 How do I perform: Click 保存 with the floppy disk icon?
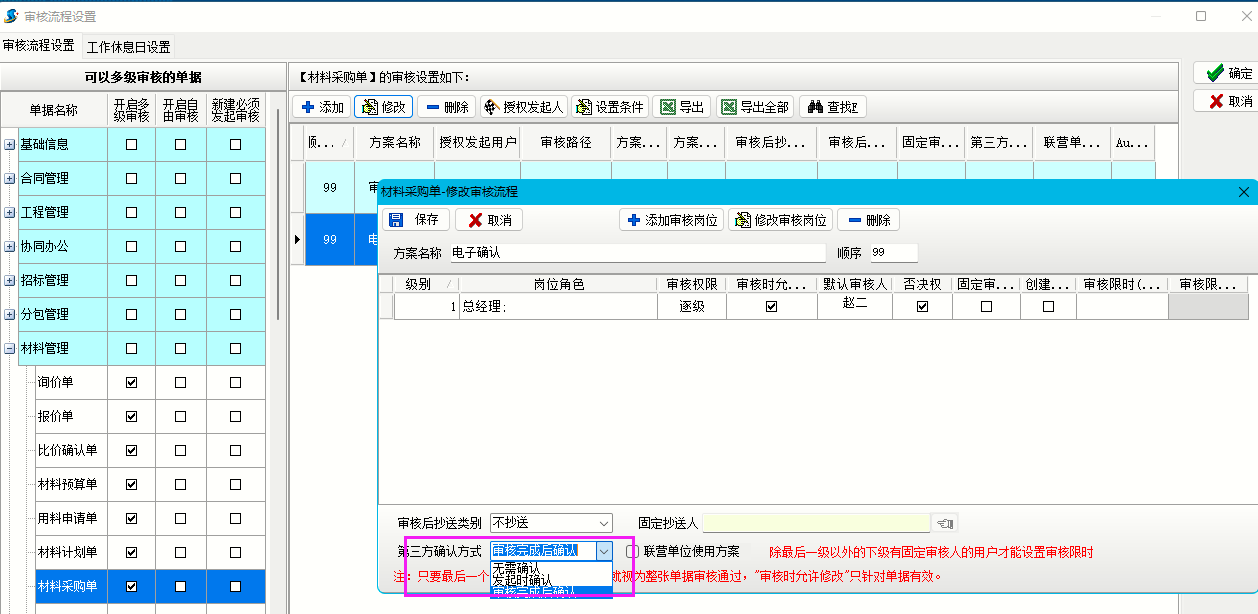pyautogui.click(x=414, y=220)
